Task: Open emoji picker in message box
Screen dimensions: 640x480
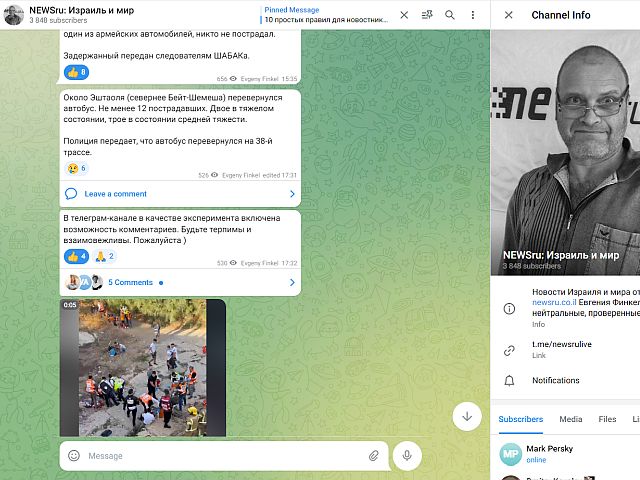Action: click(74, 456)
